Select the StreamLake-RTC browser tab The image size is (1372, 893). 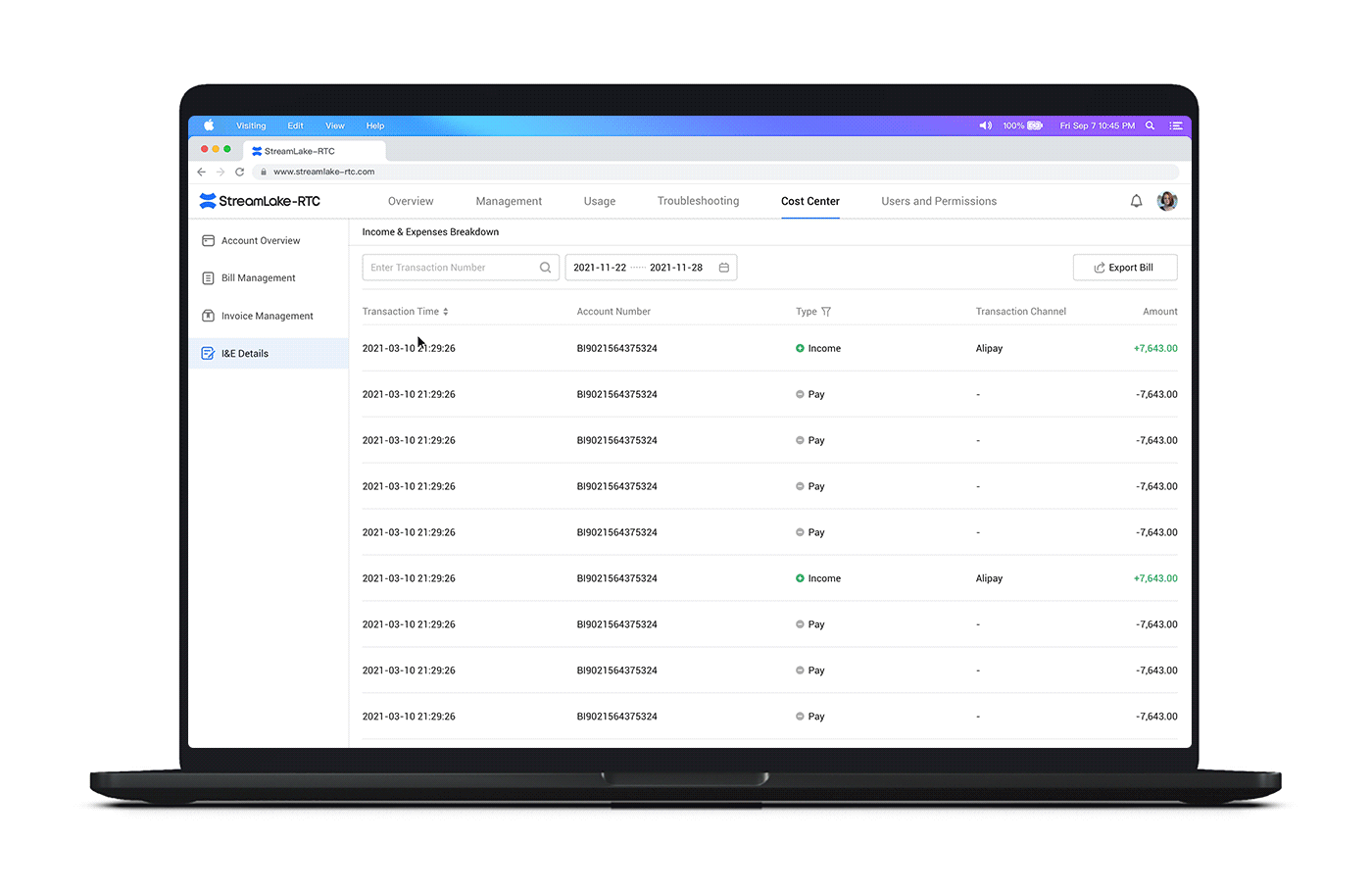314,151
